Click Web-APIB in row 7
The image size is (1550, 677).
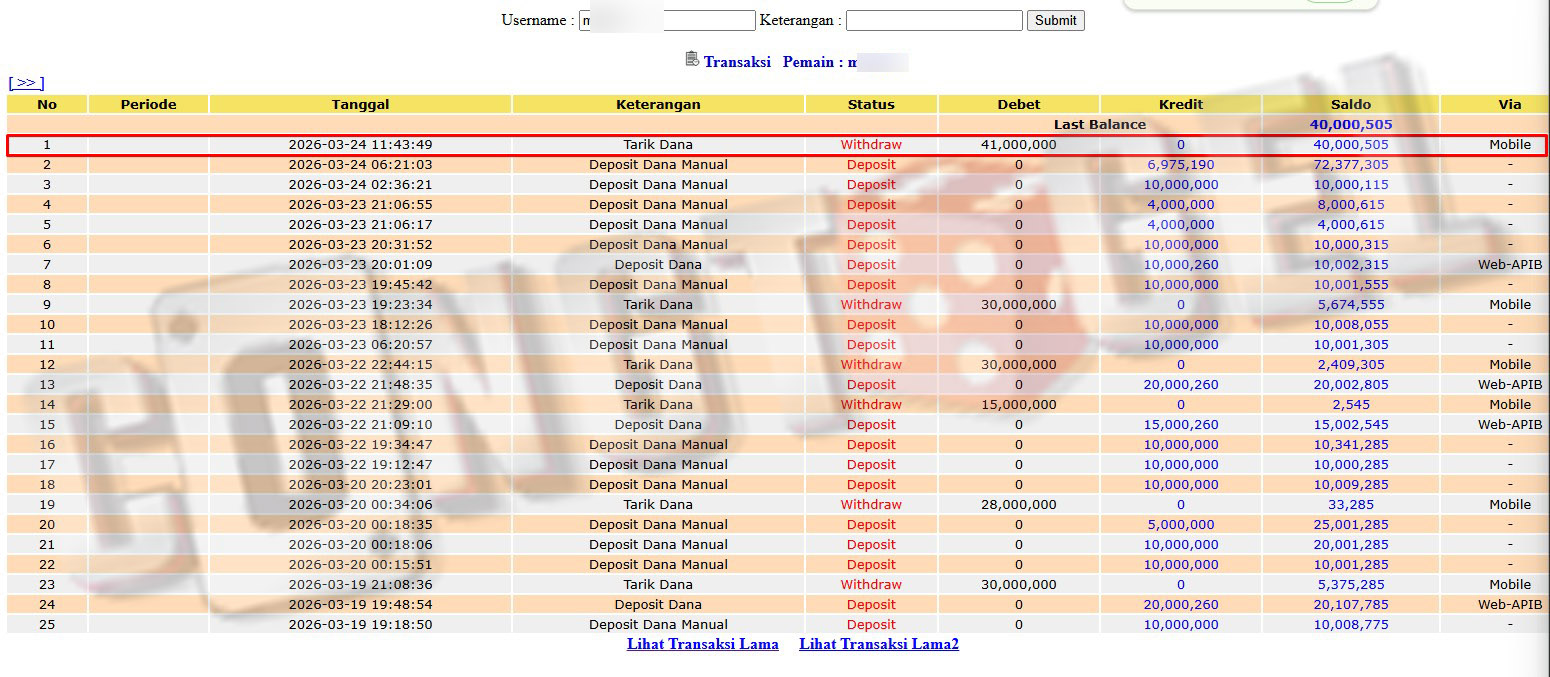tap(1510, 265)
